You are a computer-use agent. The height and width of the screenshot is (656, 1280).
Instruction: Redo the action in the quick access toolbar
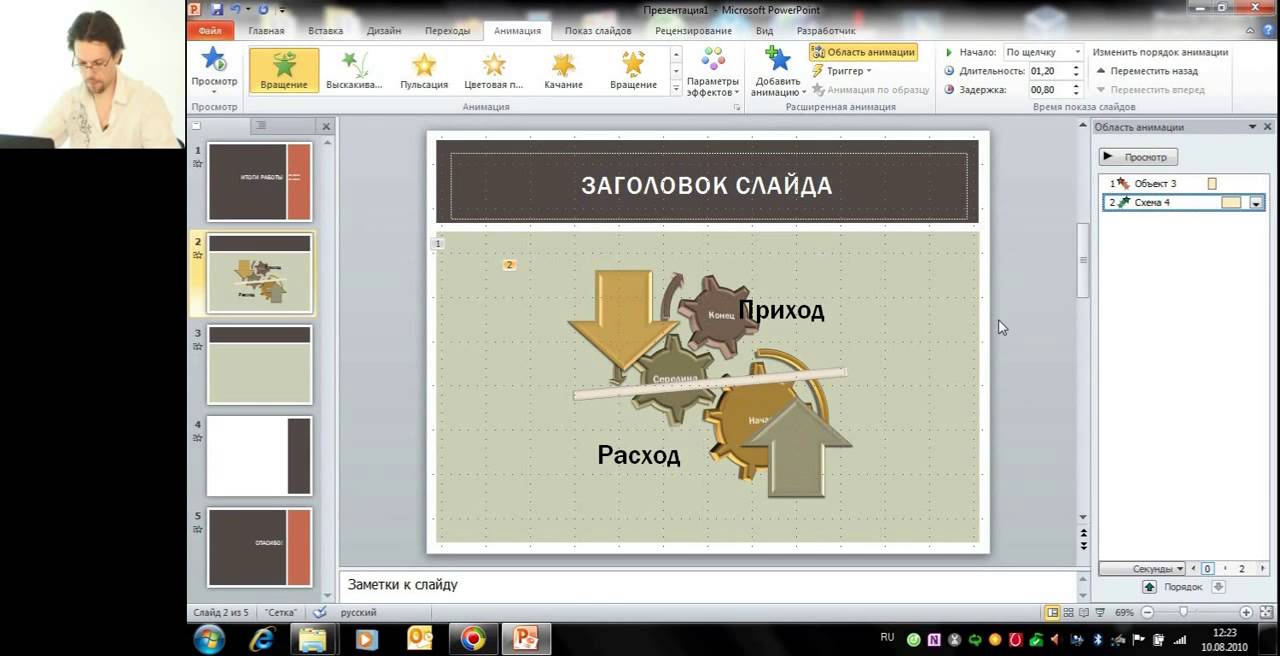tap(263, 9)
